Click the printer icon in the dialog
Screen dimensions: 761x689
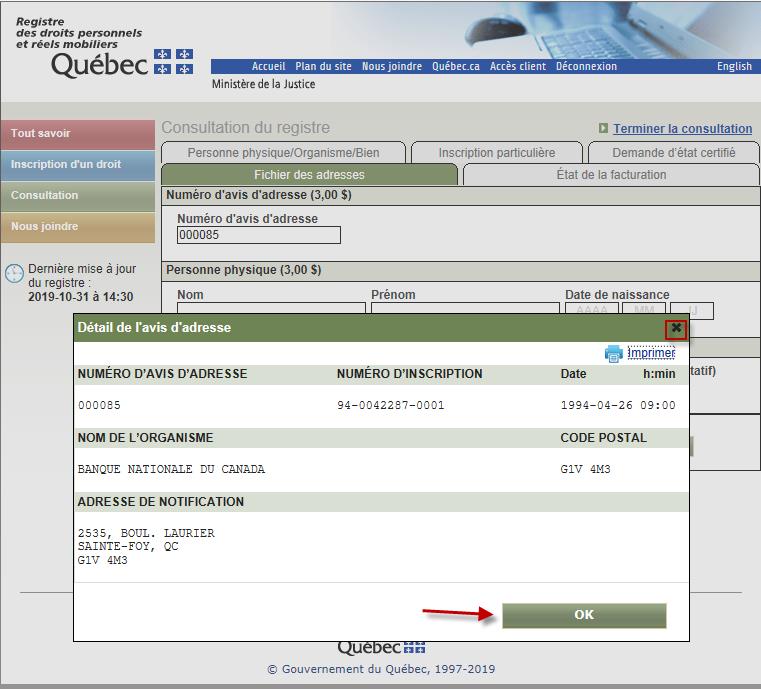click(613, 353)
